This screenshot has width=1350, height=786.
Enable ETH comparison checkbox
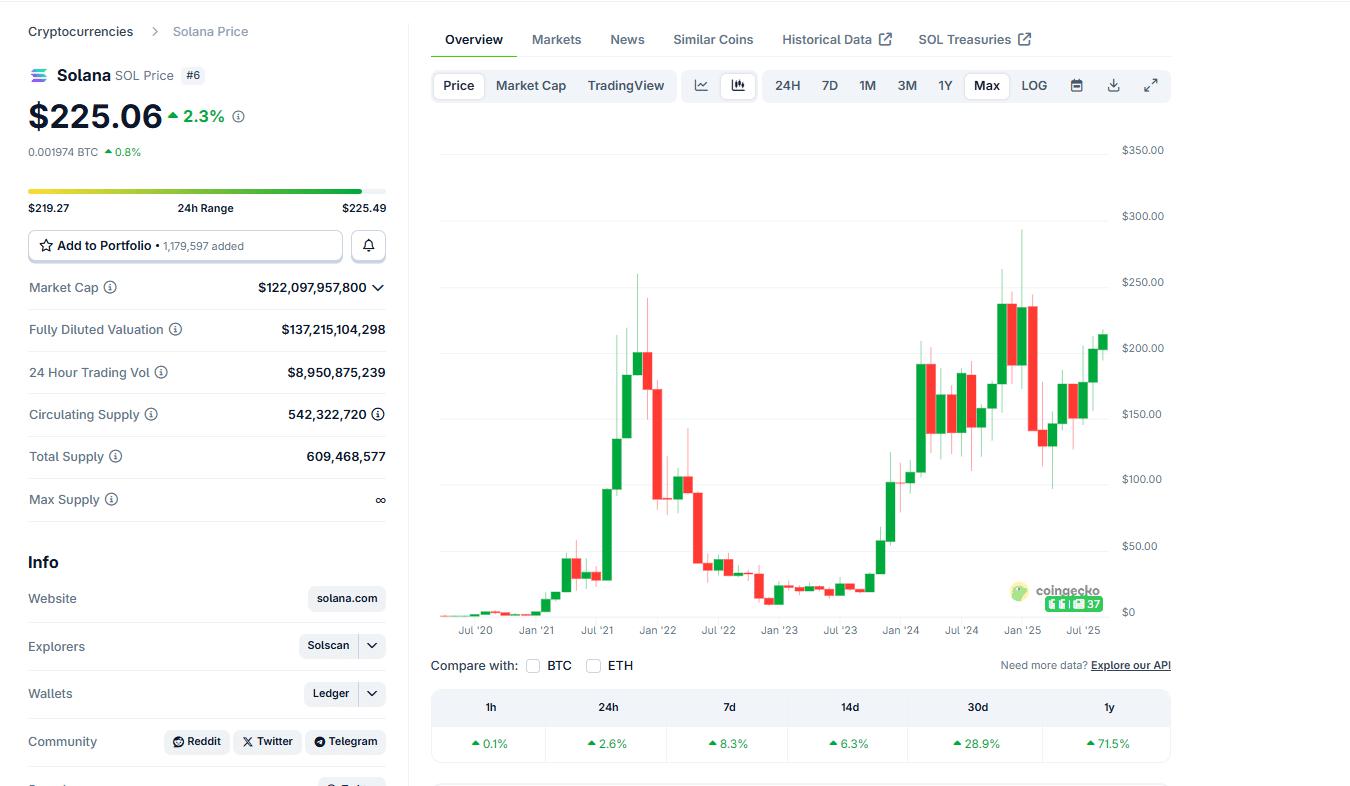click(593, 666)
